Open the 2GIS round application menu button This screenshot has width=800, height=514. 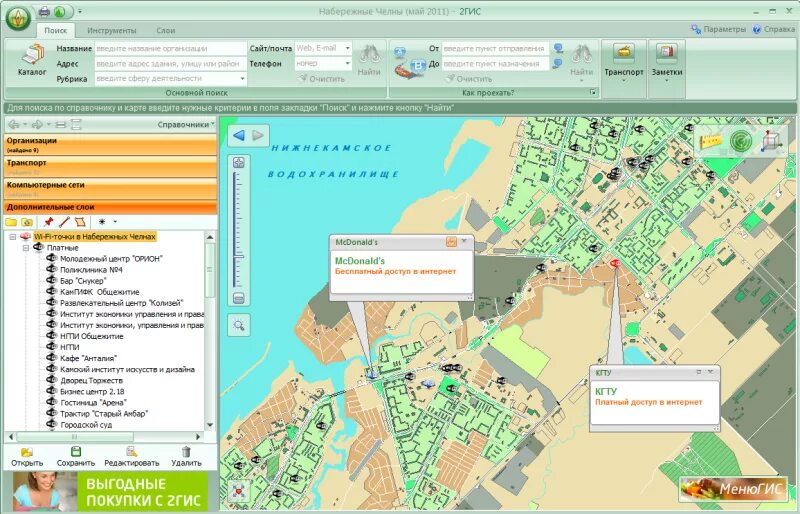coord(18,19)
